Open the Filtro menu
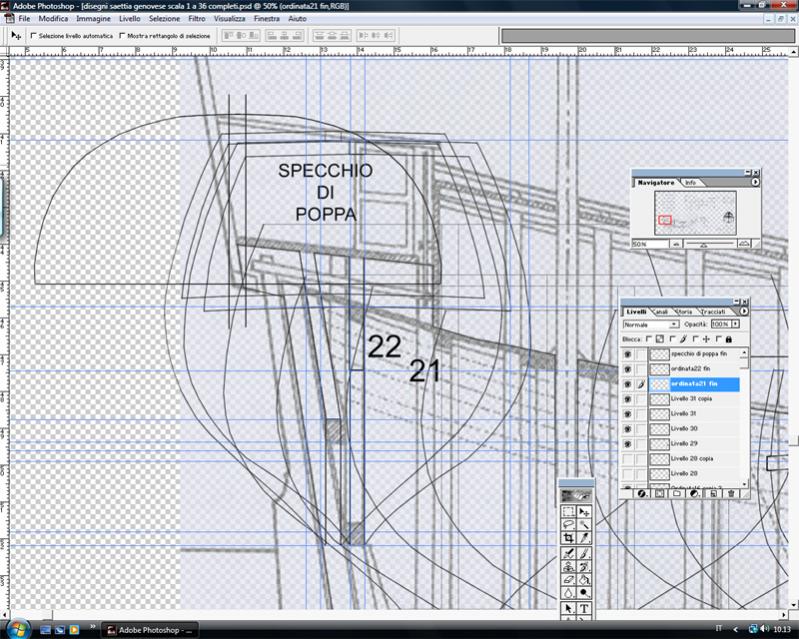 [x=197, y=19]
